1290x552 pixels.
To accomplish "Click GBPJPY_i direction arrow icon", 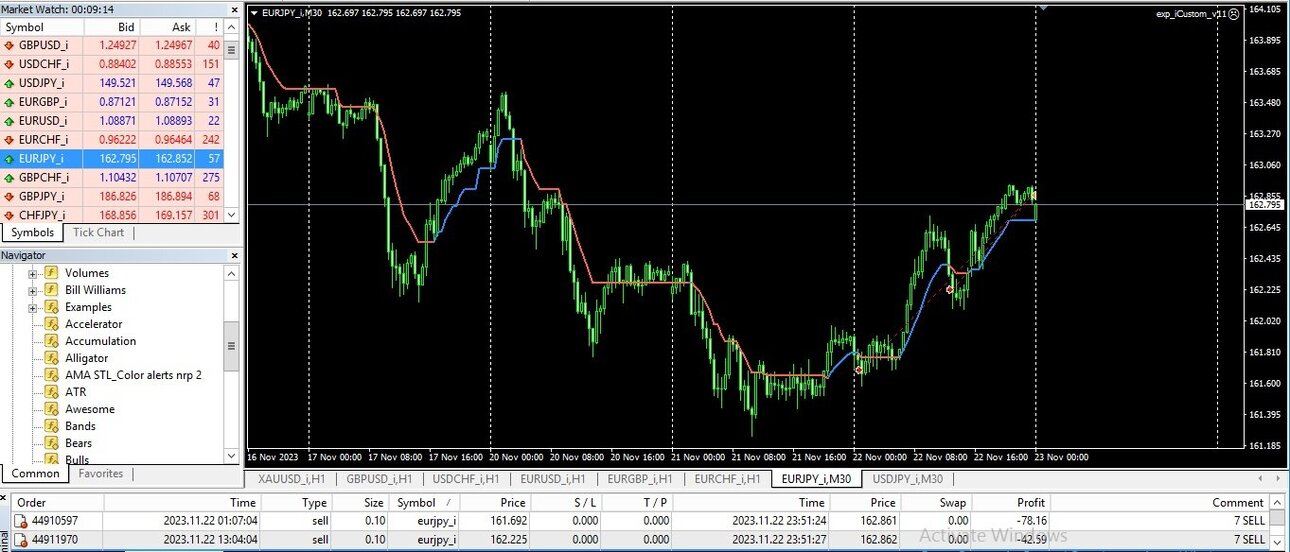I will (x=9, y=196).
